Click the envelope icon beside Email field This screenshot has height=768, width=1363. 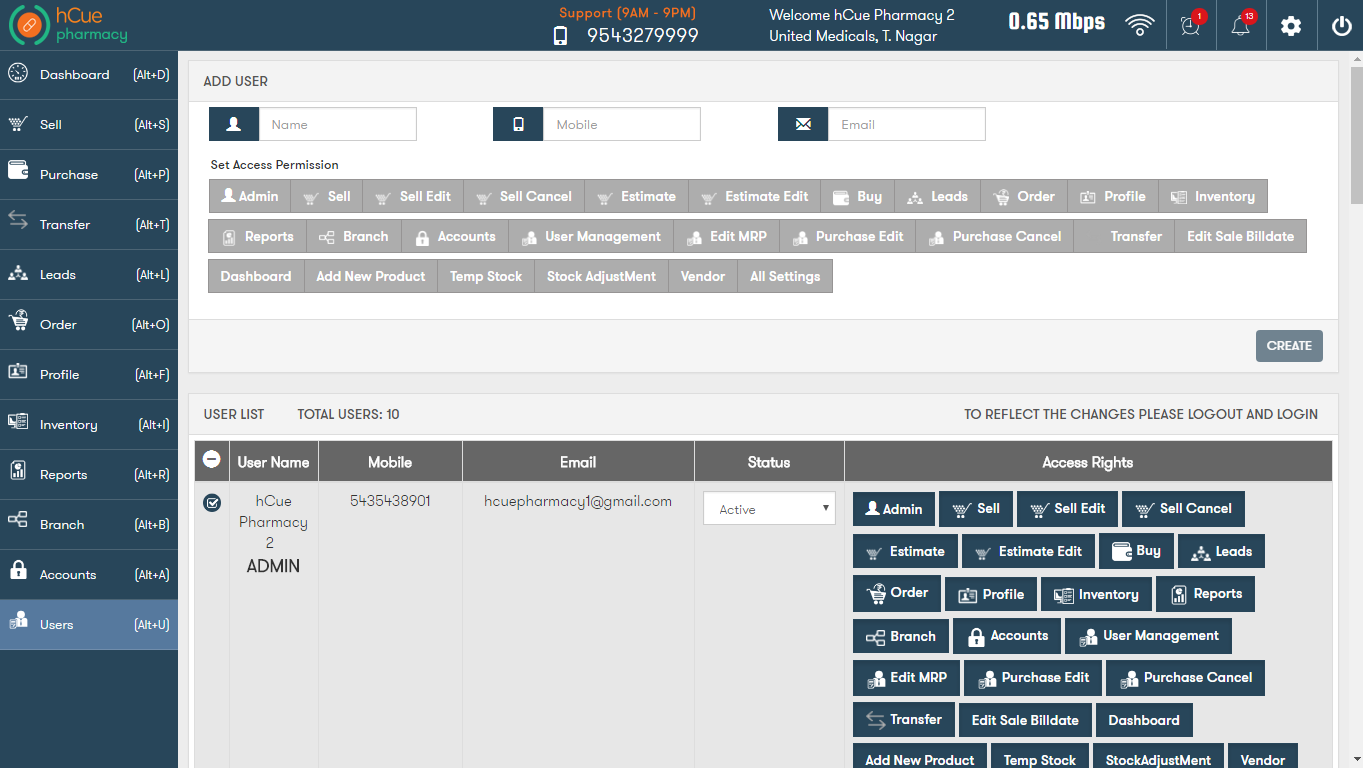coord(803,124)
